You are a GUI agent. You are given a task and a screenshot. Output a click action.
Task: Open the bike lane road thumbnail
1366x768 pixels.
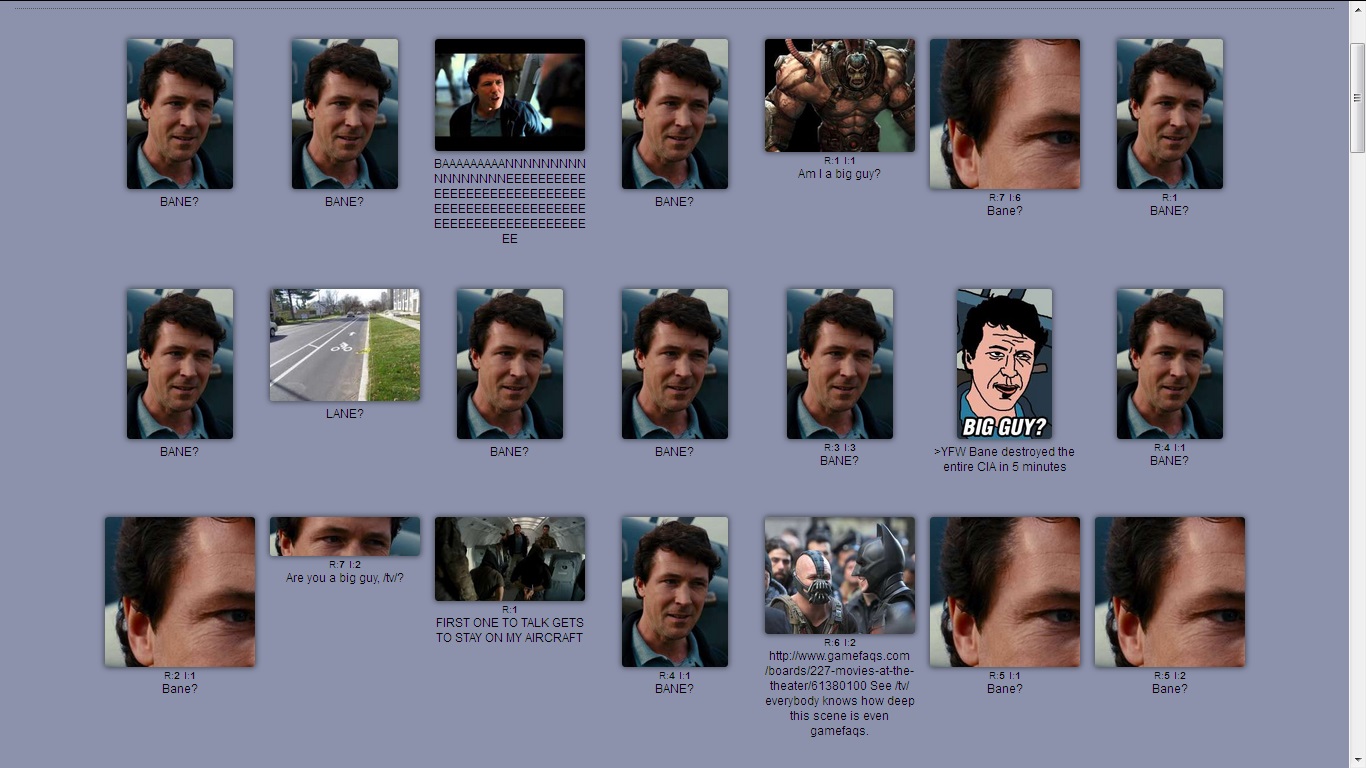coord(345,345)
